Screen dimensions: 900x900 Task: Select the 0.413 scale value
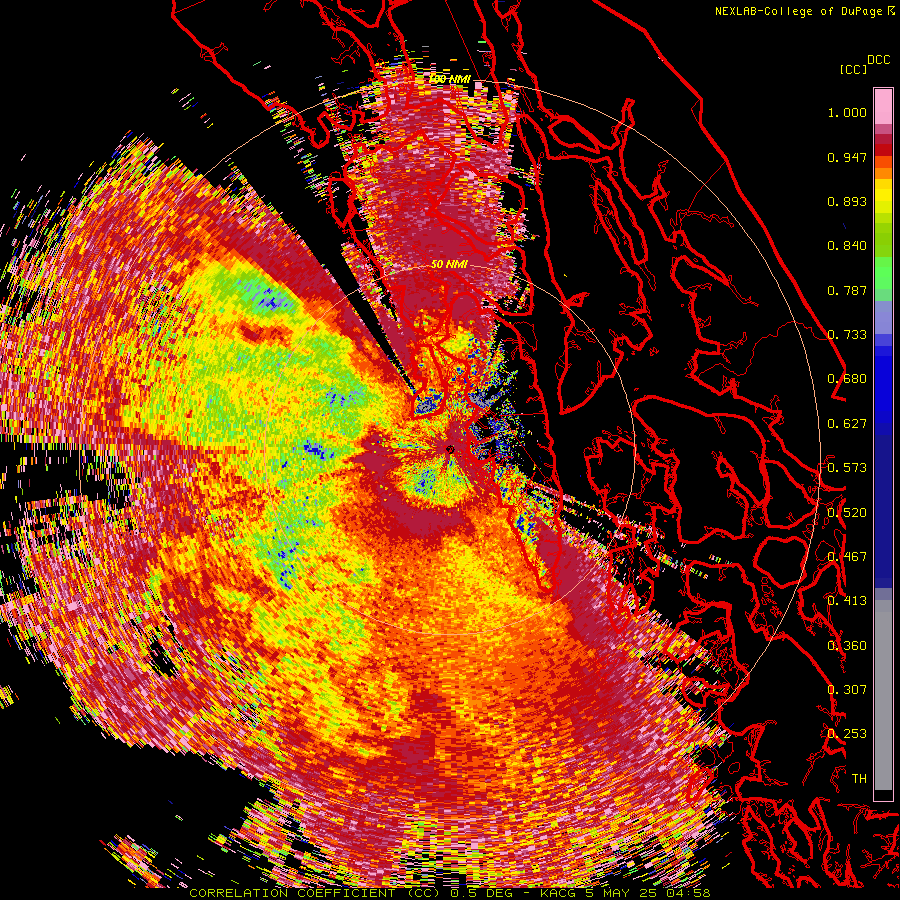847,601
